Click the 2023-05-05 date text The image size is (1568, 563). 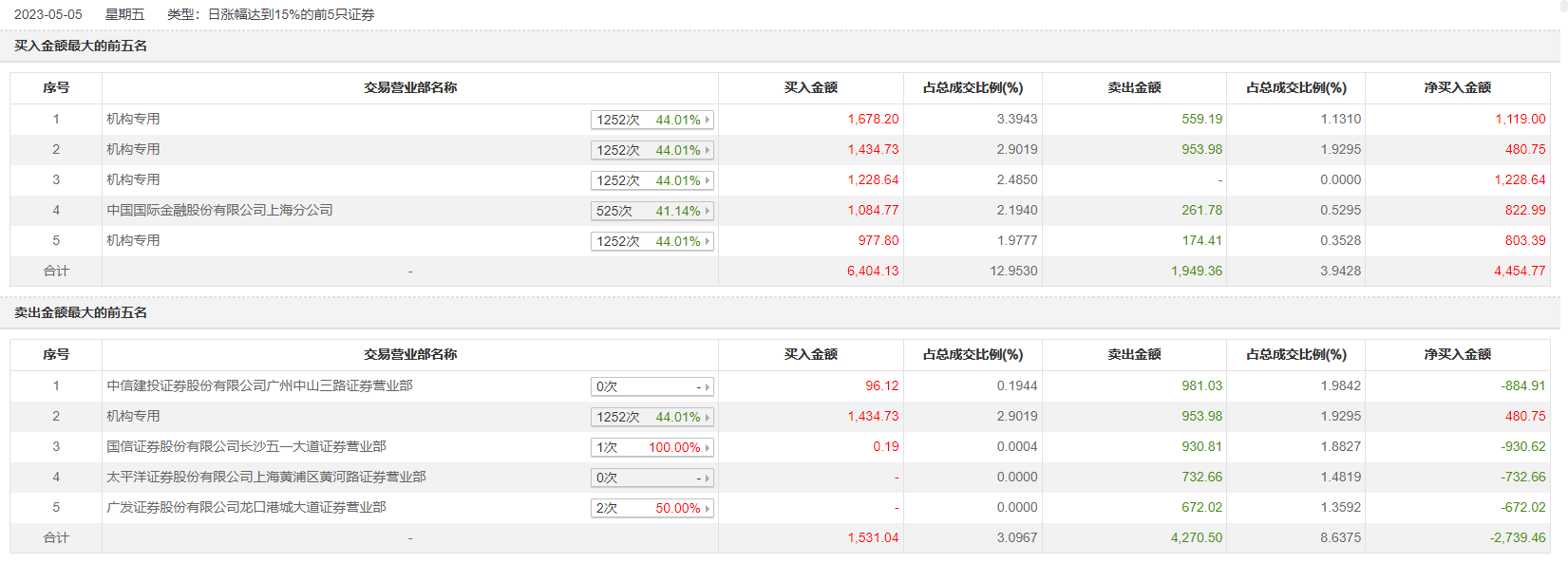point(47,14)
